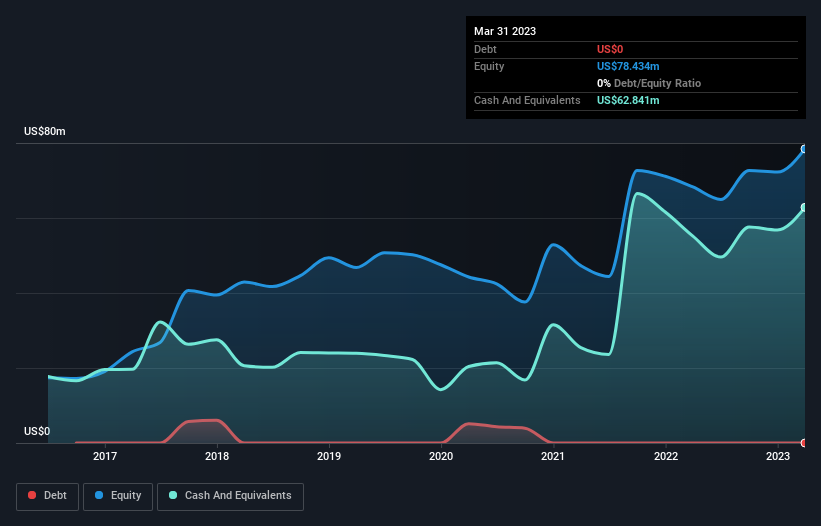Click the US$62.841m cash value
Viewport: 821px width, 526px height.
(x=628, y=100)
